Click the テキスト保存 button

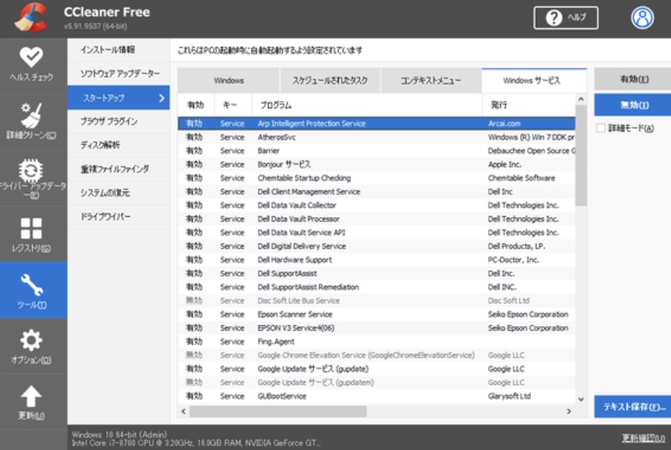pyautogui.click(x=633, y=406)
